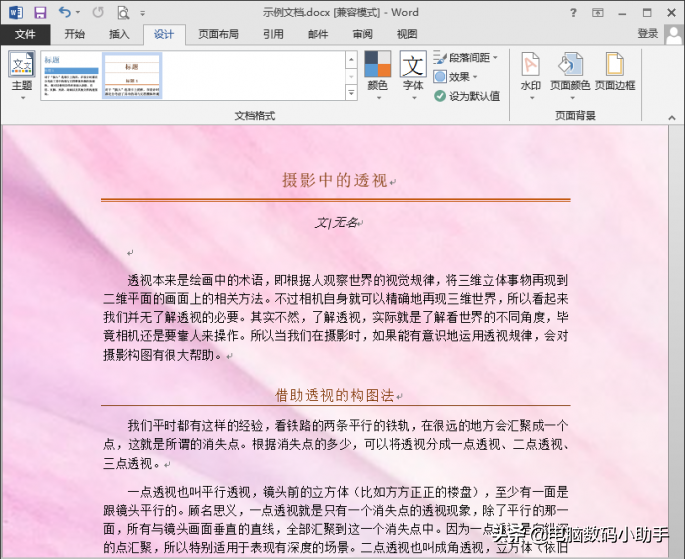This screenshot has height=559, width=685.
Task: Open the 字体 theme fonts menu
Action: point(413,75)
